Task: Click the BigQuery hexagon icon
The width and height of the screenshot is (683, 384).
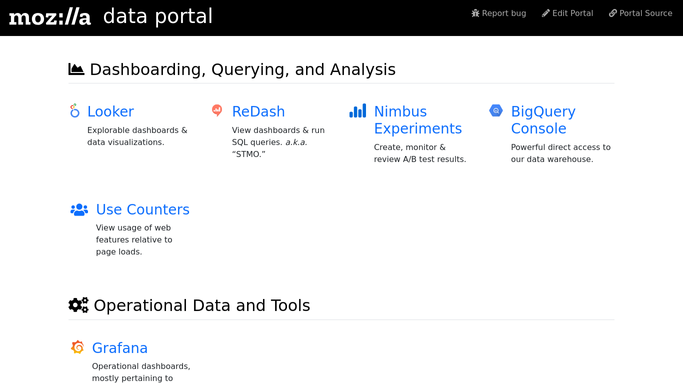Action: pos(496,111)
